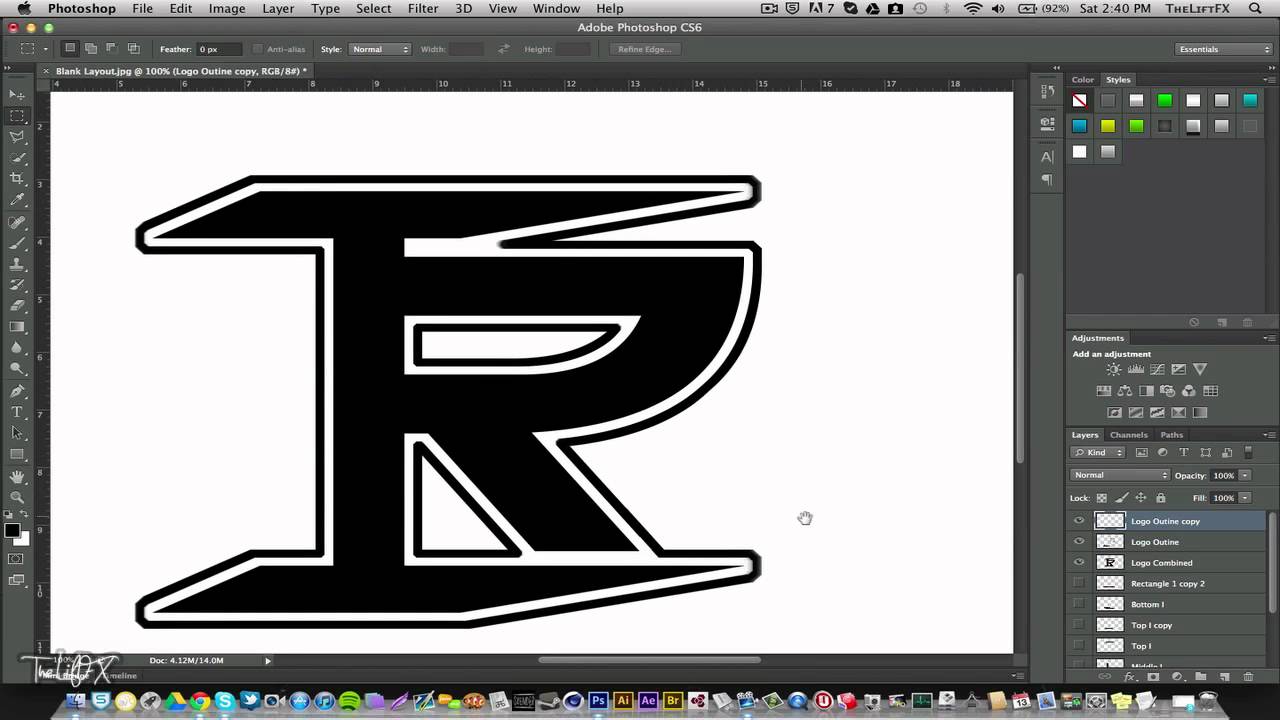Viewport: 1280px width, 720px height.
Task: Open the Window menu
Action: point(556,9)
